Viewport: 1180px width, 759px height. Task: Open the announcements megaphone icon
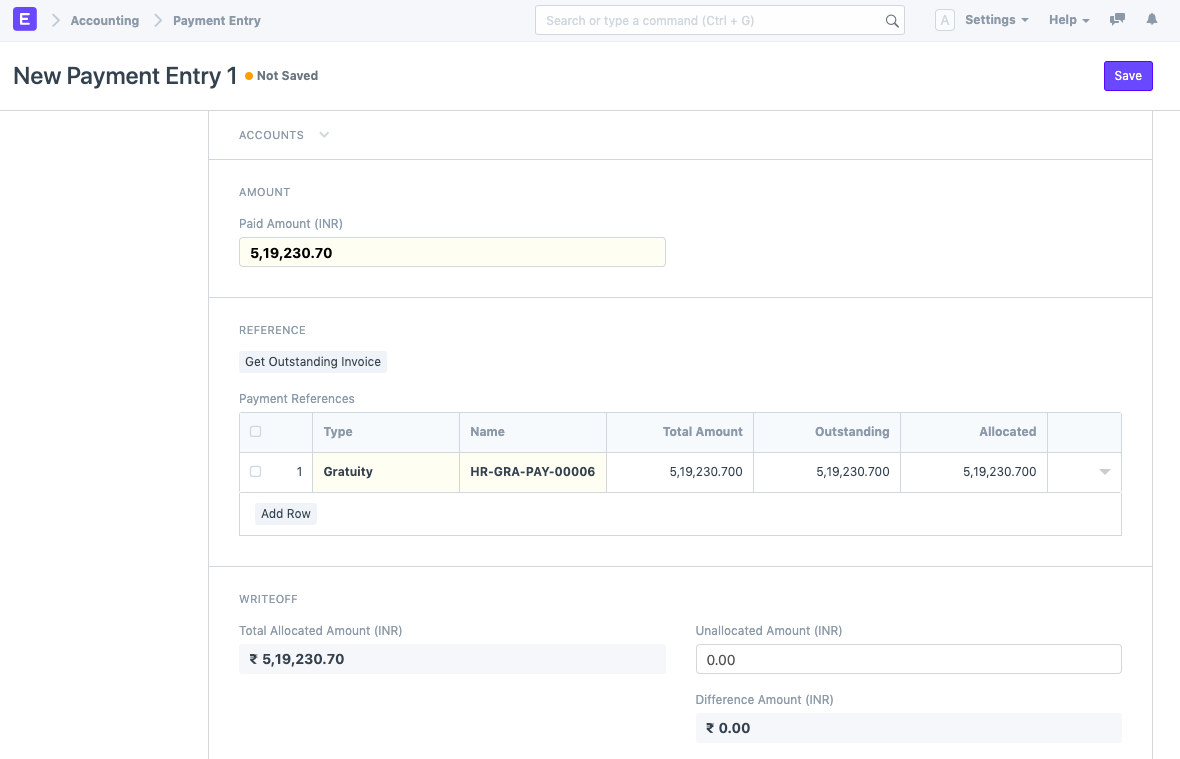[1117, 19]
